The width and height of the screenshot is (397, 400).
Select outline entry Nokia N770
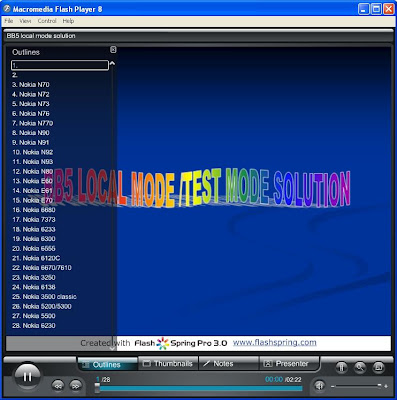coord(33,123)
